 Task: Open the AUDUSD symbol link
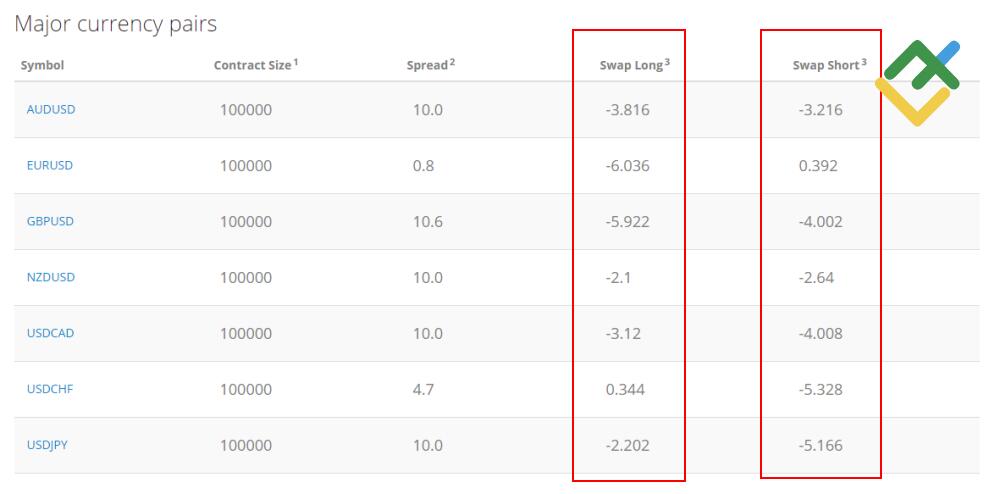(x=51, y=109)
